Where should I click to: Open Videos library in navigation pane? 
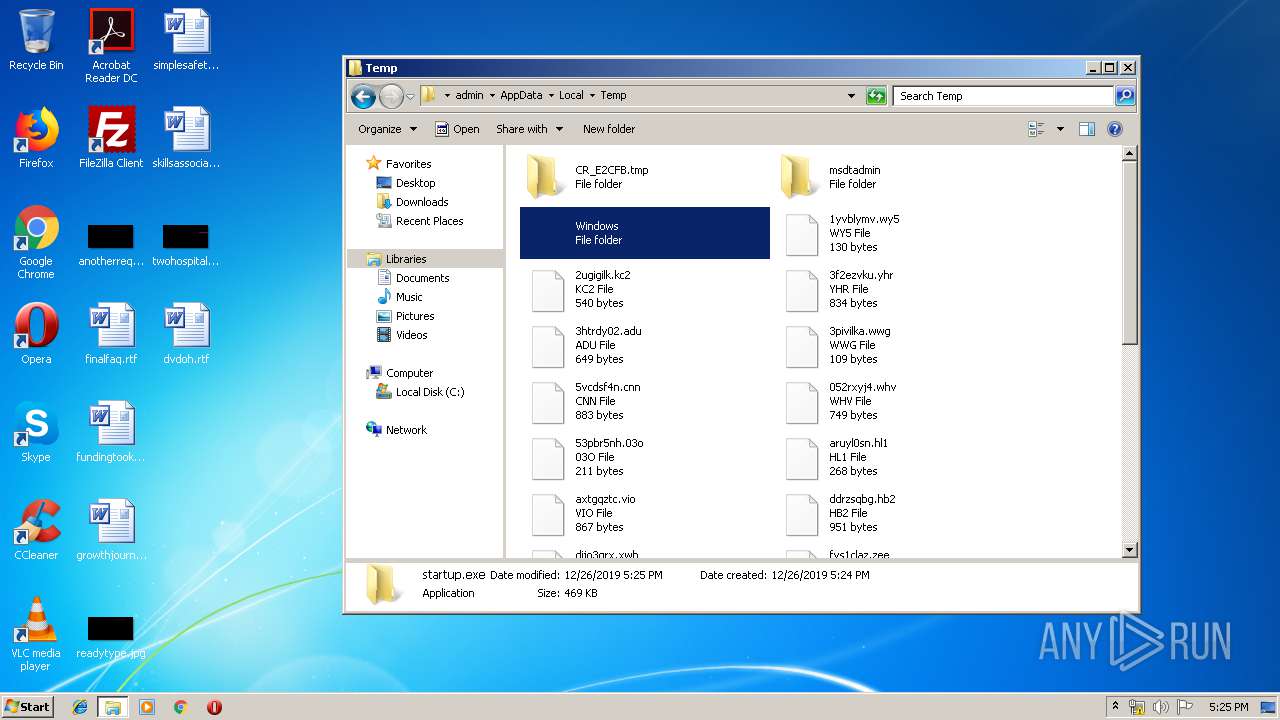click(411, 335)
